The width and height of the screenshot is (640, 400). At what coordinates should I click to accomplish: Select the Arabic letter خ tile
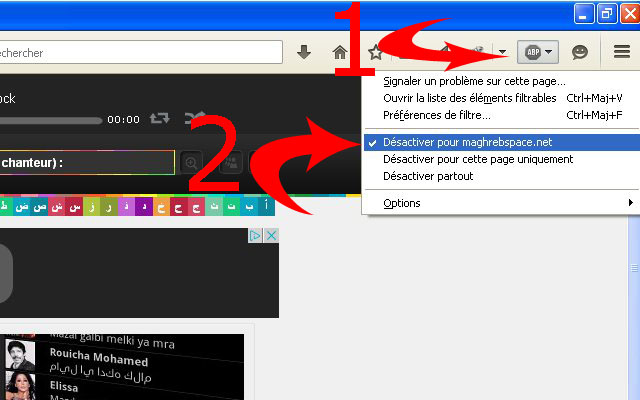tap(162, 207)
